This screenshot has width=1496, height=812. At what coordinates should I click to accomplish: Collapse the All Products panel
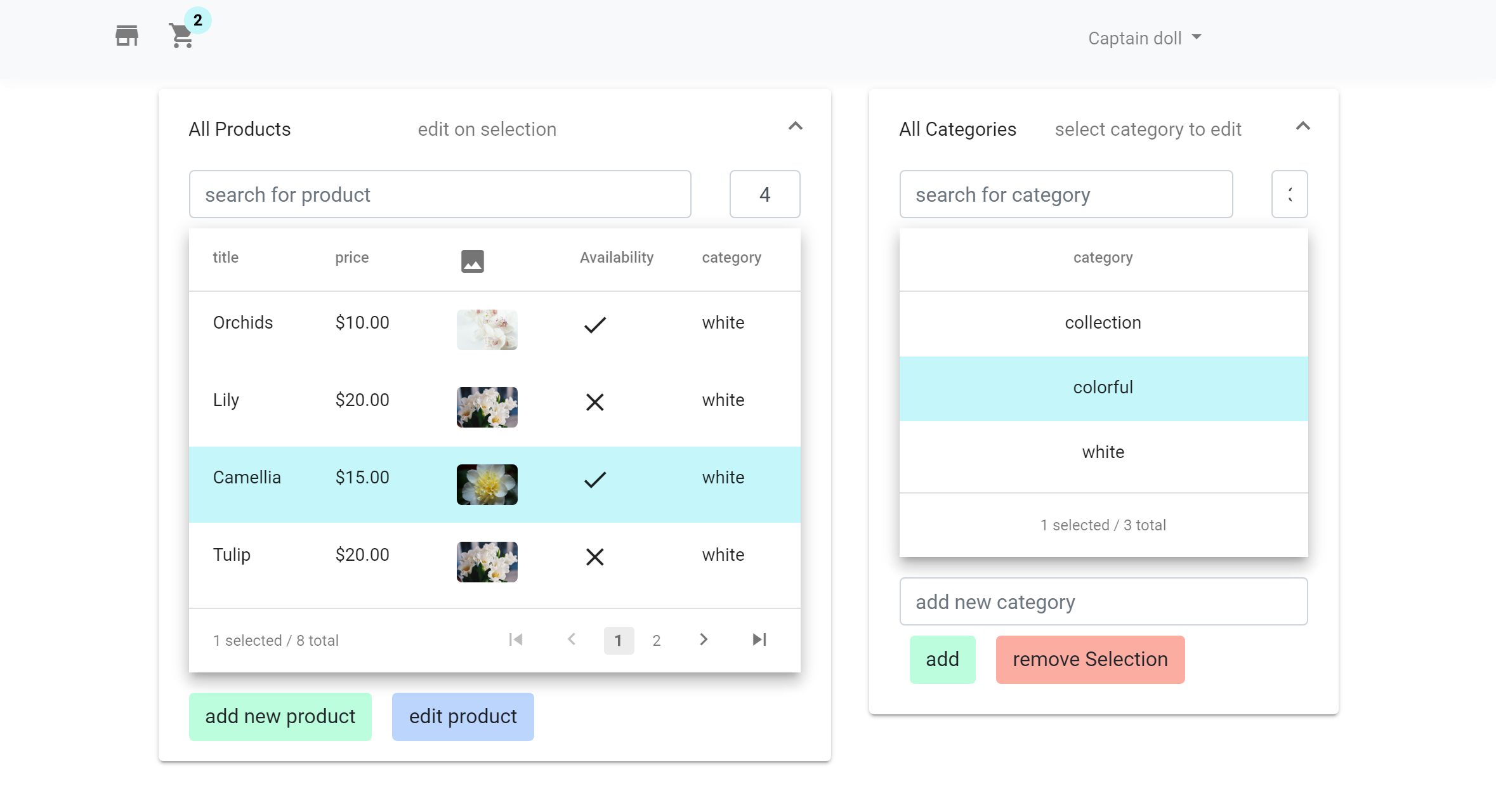point(796,126)
